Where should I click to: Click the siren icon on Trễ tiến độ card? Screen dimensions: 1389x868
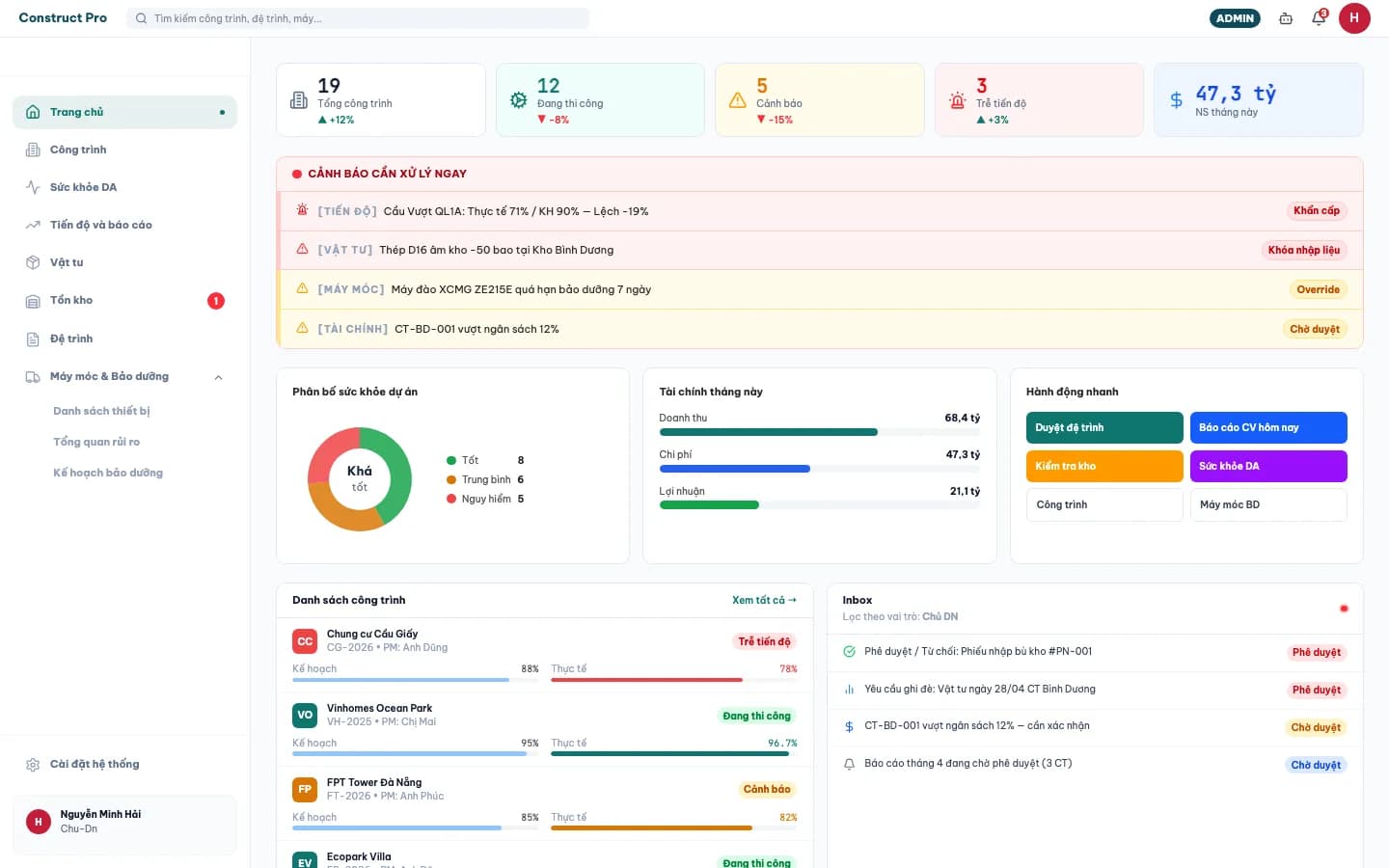coord(957,100)
